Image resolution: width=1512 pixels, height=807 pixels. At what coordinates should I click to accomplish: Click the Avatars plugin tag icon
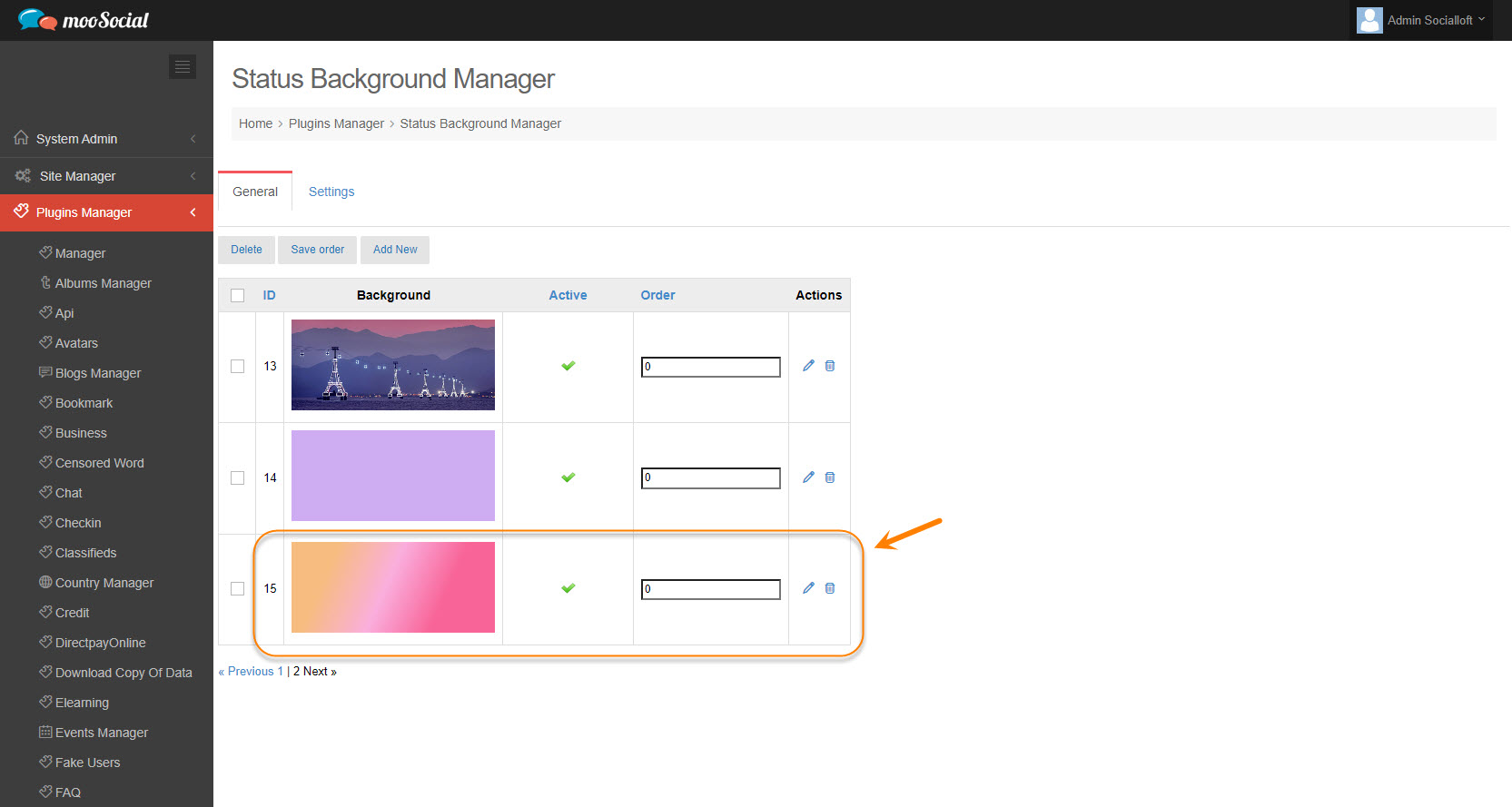point(45,342)
